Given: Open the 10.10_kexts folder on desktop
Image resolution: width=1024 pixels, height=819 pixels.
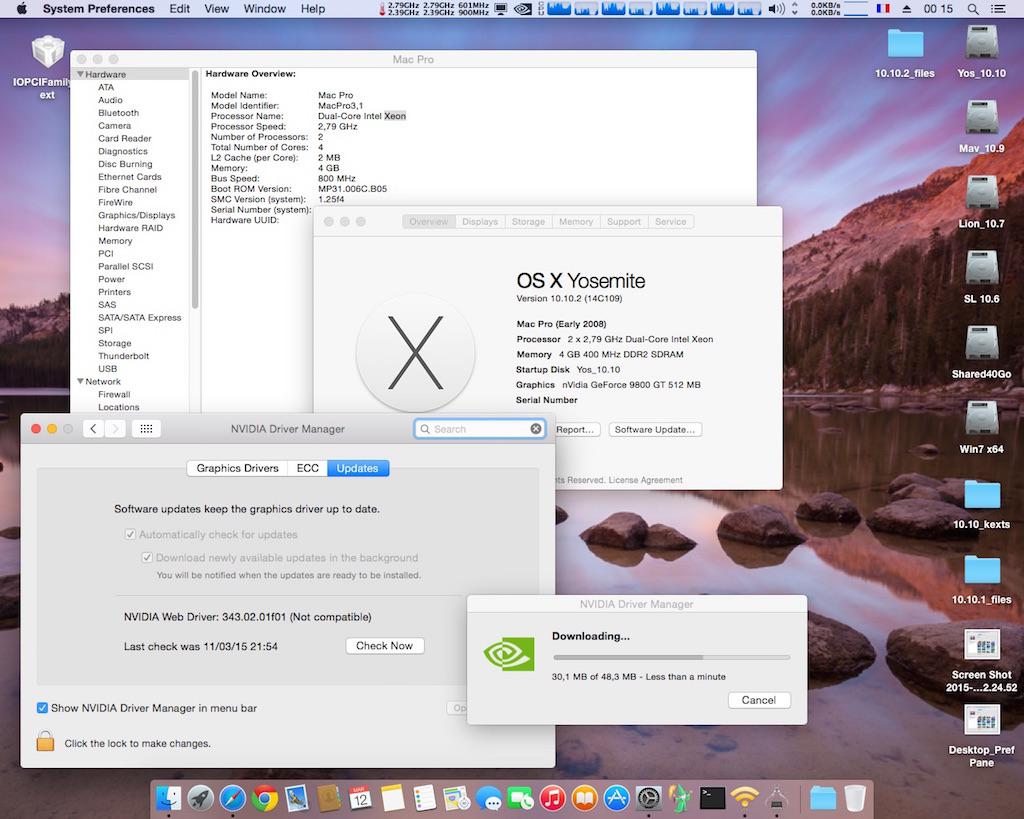Looking at the screenshot, I should click(981, 497).
